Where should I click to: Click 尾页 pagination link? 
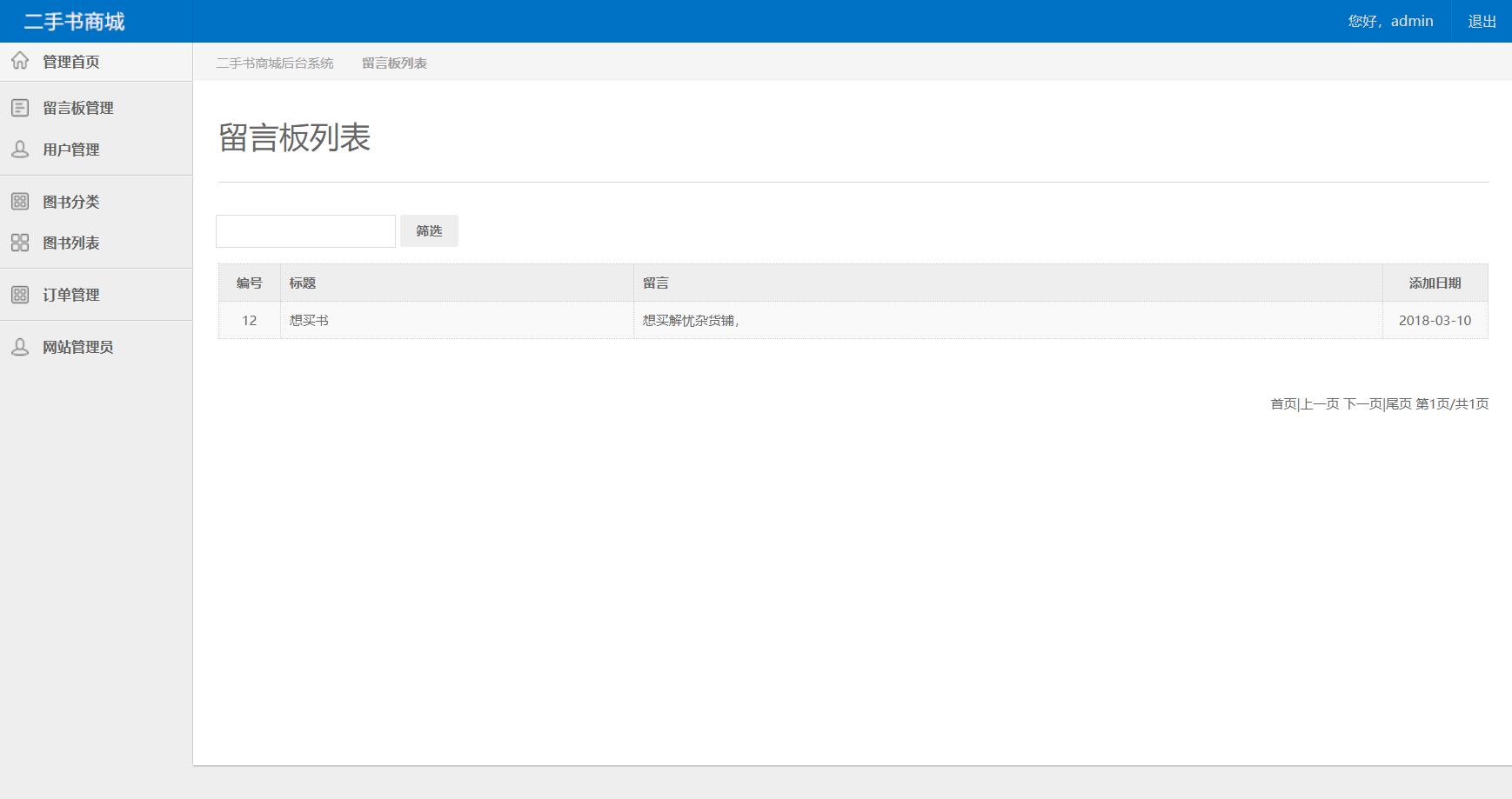point(1398,403)
